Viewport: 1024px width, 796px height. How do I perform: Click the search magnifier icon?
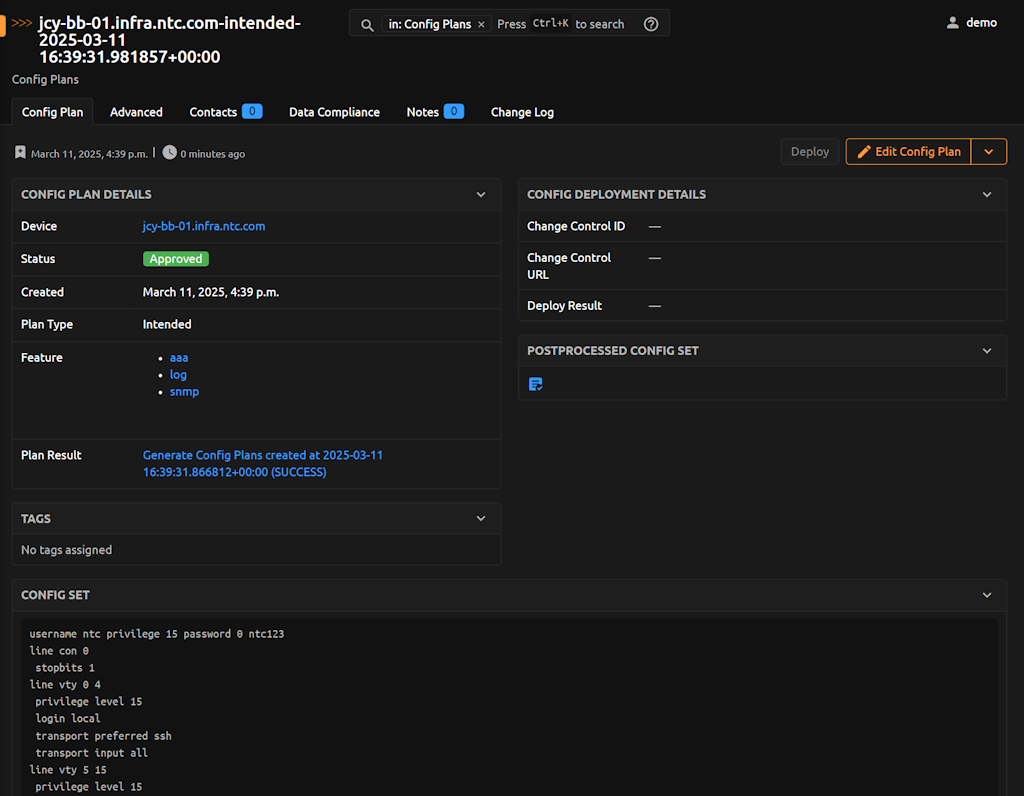[364, 23]
